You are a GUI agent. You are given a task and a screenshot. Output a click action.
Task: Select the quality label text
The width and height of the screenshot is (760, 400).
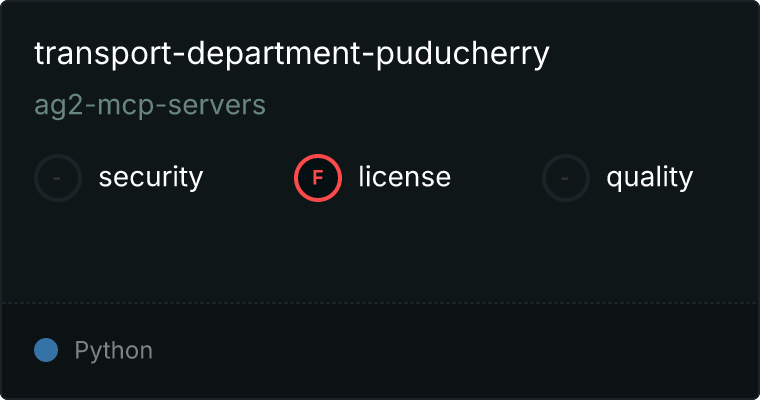tap(649, 177)
